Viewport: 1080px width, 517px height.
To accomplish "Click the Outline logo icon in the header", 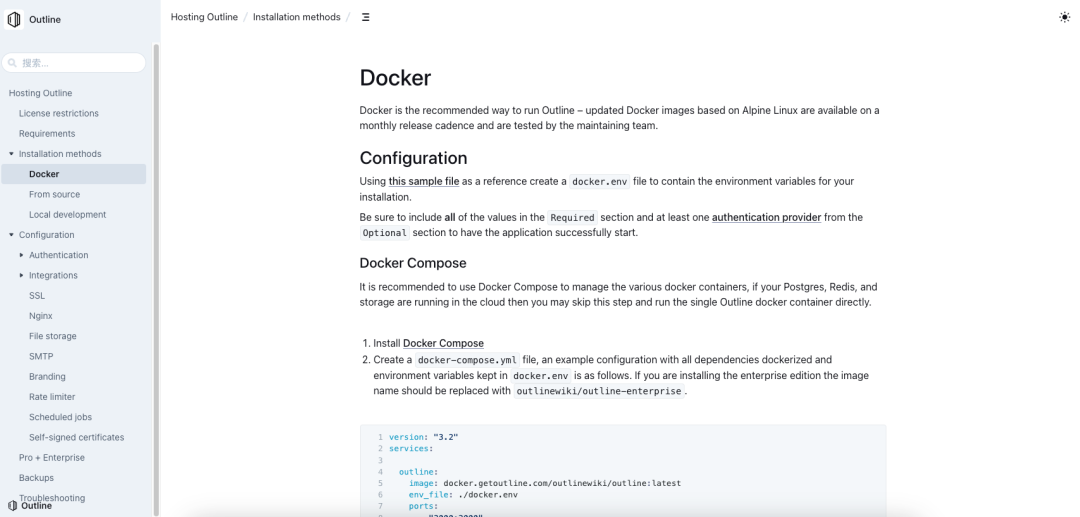I will coord(14,19).
